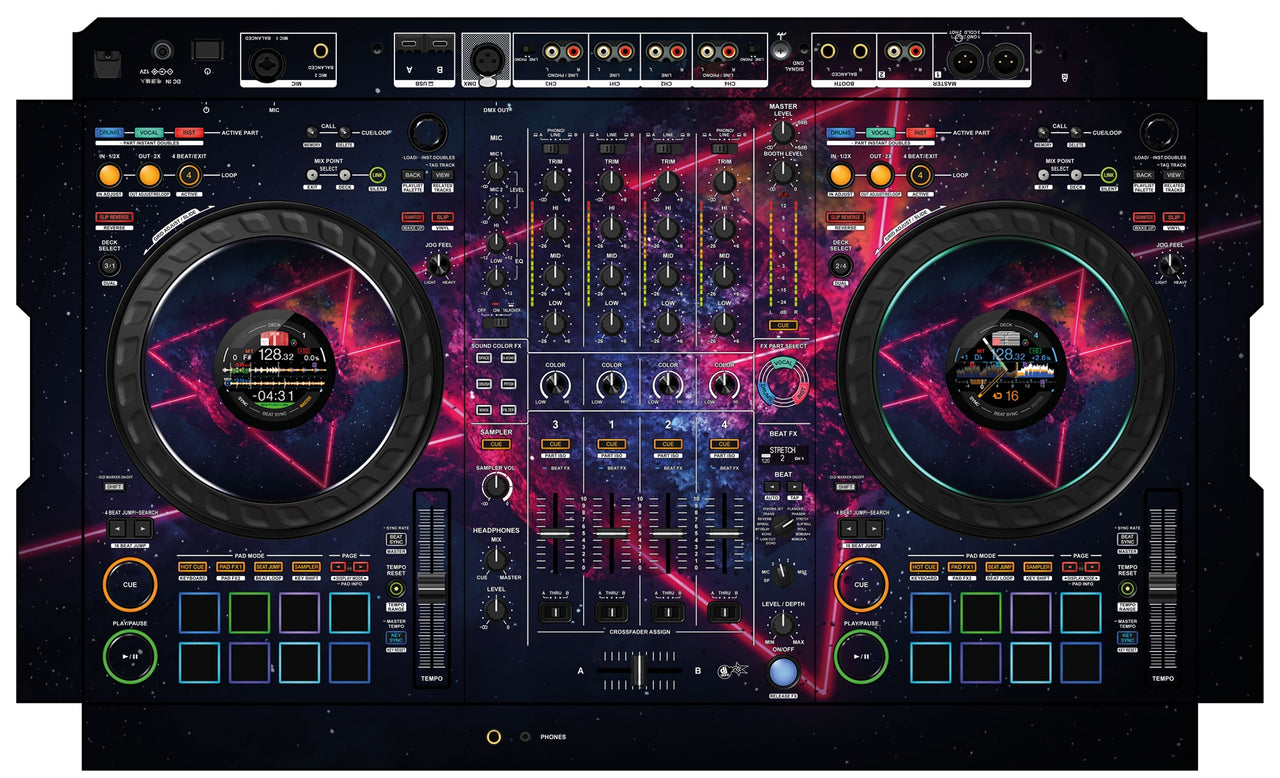Toggle SLIP button on left deck
The height and width of the screenshot is (778, 1280).
[444, 217]
